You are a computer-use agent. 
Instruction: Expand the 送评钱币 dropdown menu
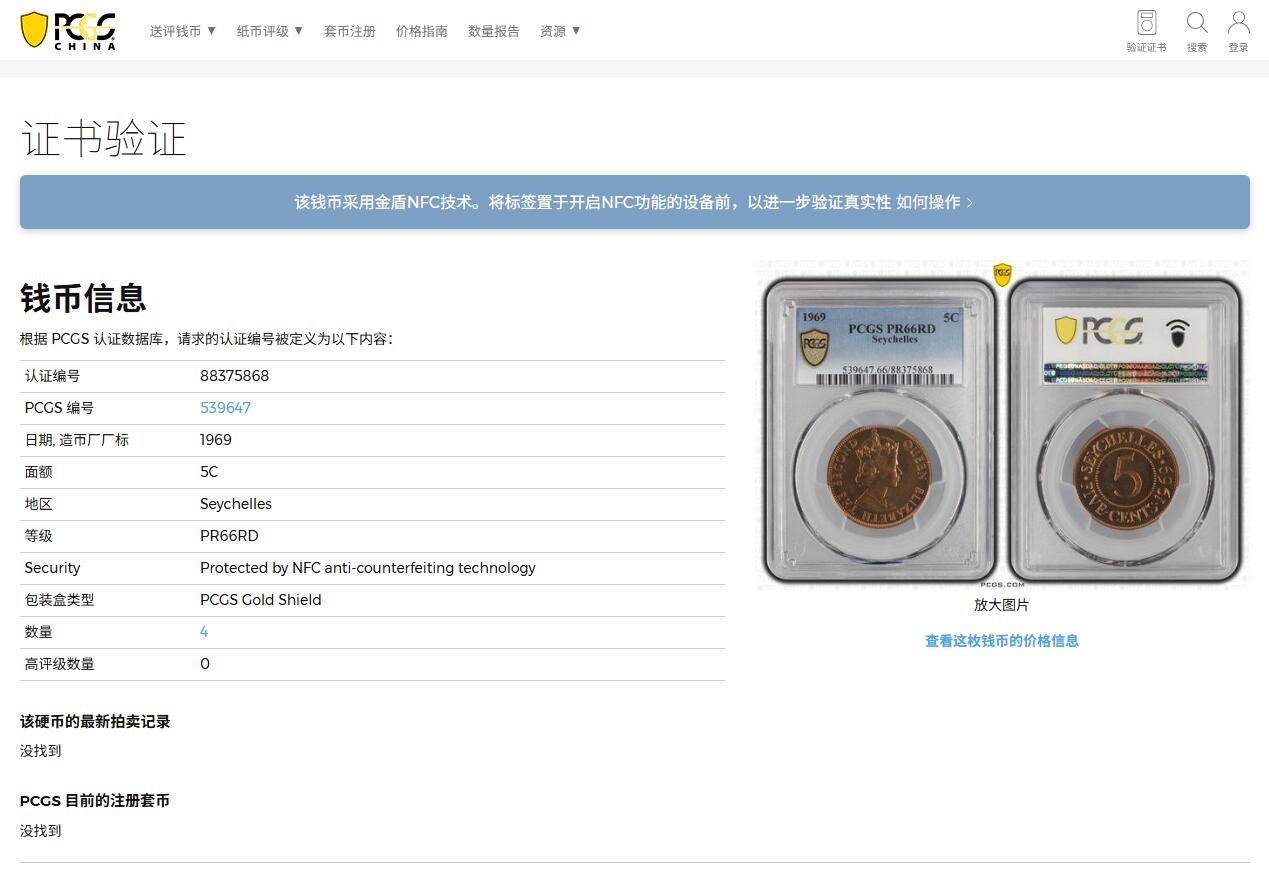coord(183,31)
